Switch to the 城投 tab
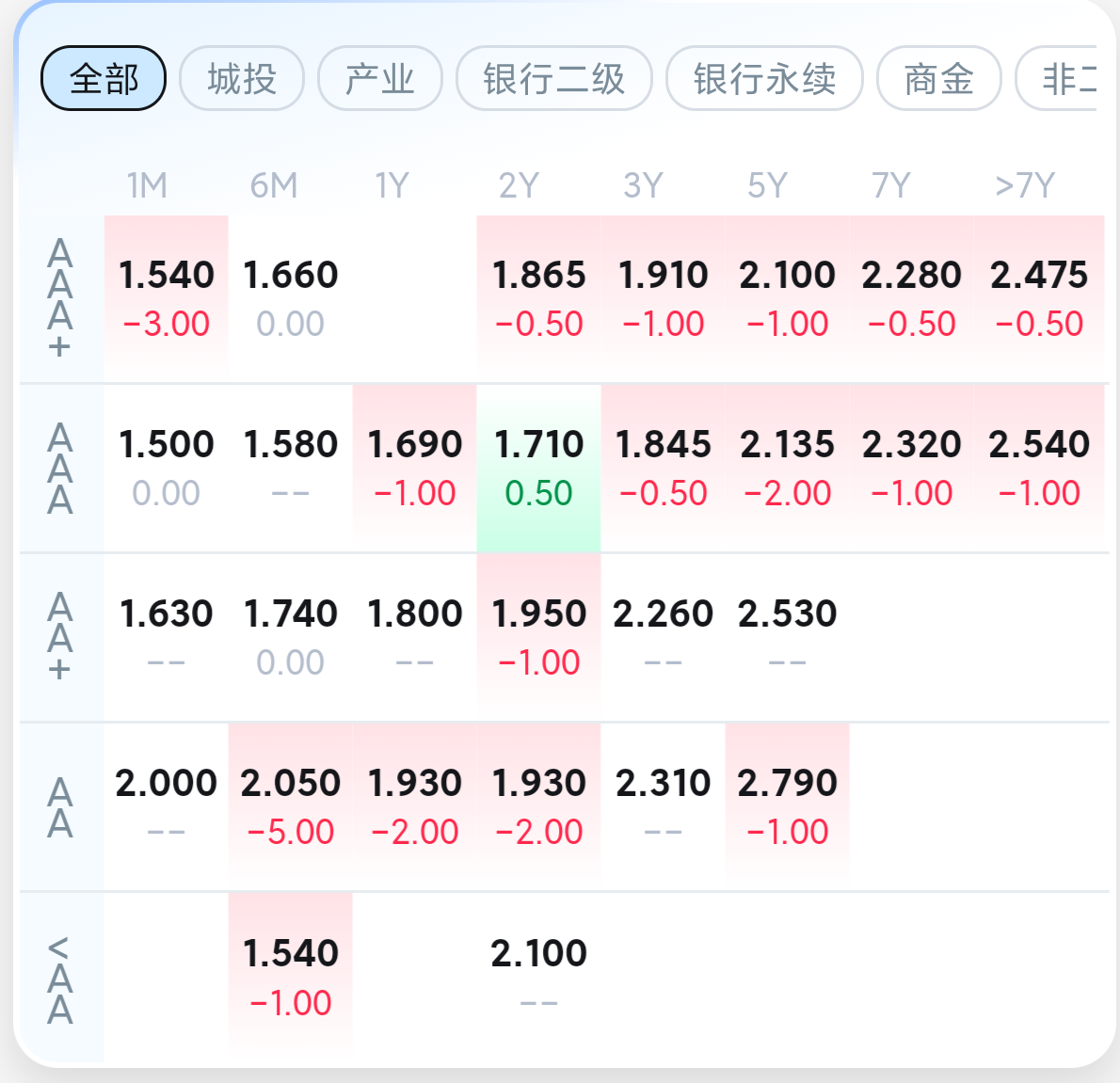 coord(242,78)
